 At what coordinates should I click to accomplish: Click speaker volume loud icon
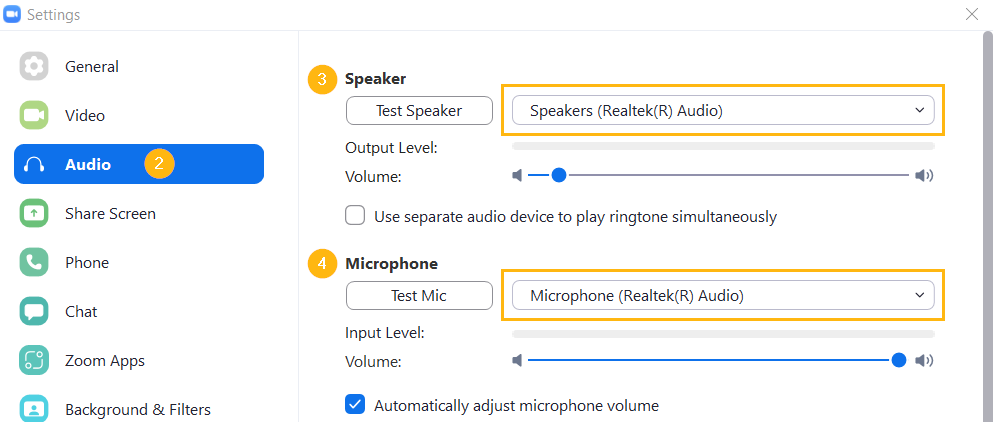pos(924,176)
